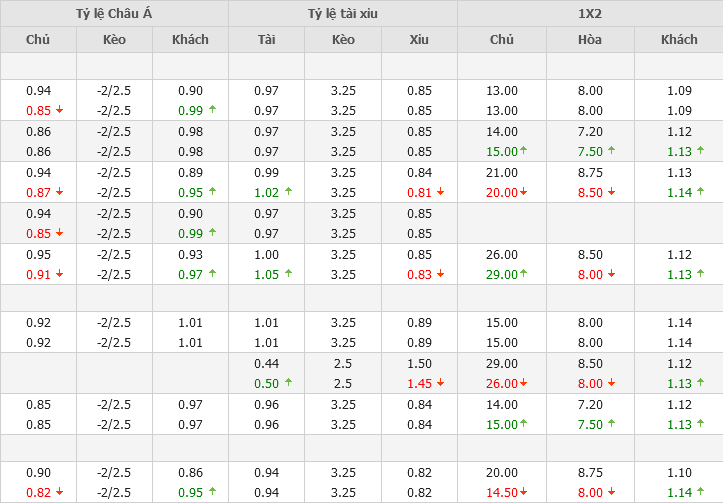The image size is (723, 503).
Task: Select the Tỷ lệ tài xỉu header
Action: click(x=343, y=14)
